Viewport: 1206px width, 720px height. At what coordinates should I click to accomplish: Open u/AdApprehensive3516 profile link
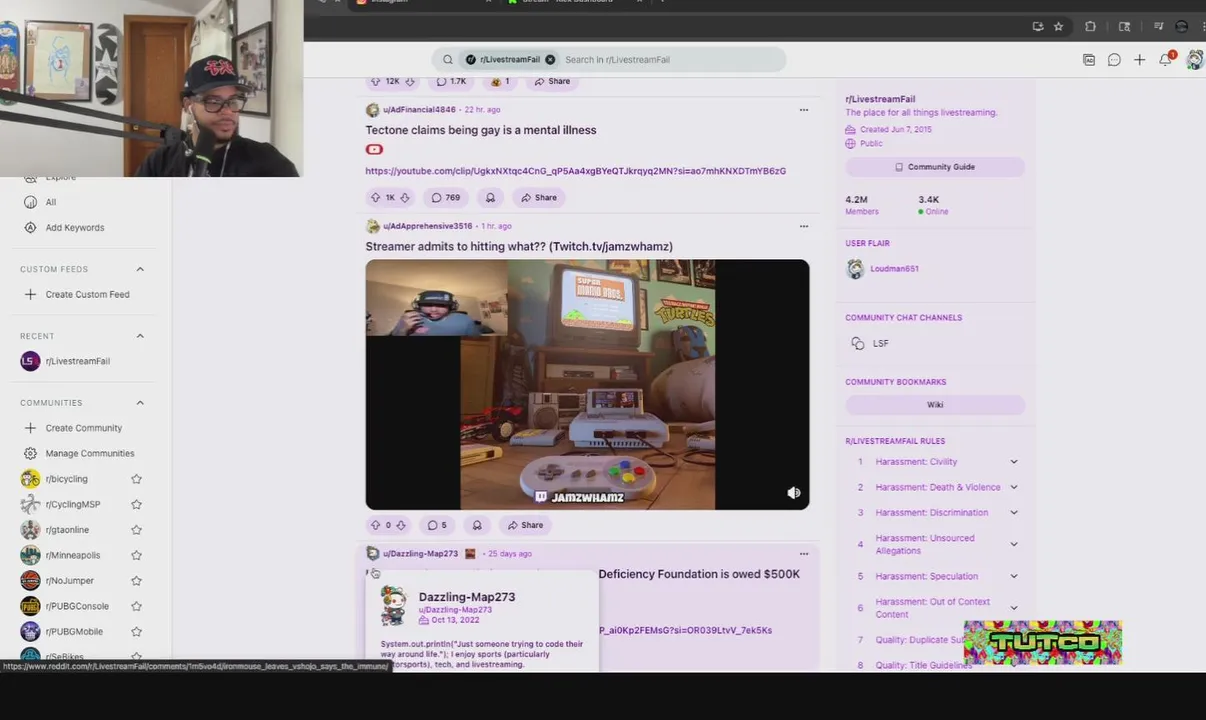[427, 226]
